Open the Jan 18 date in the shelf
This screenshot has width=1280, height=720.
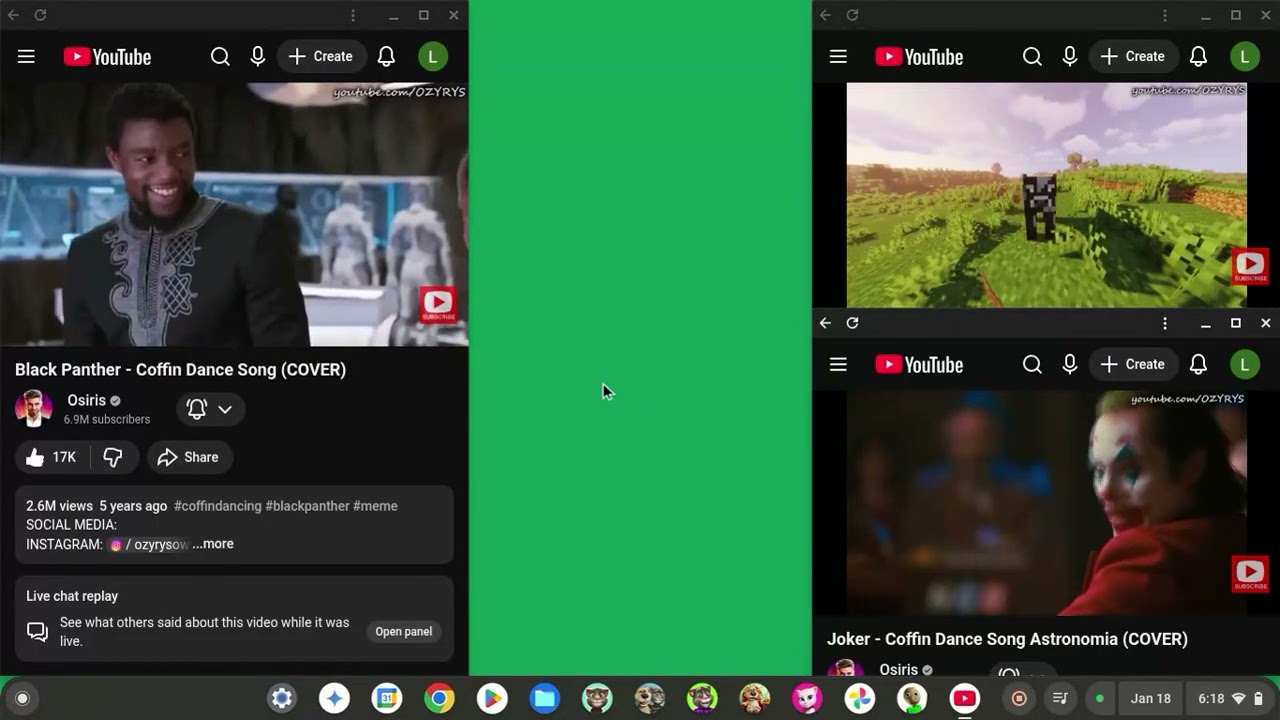point(1151,698)
